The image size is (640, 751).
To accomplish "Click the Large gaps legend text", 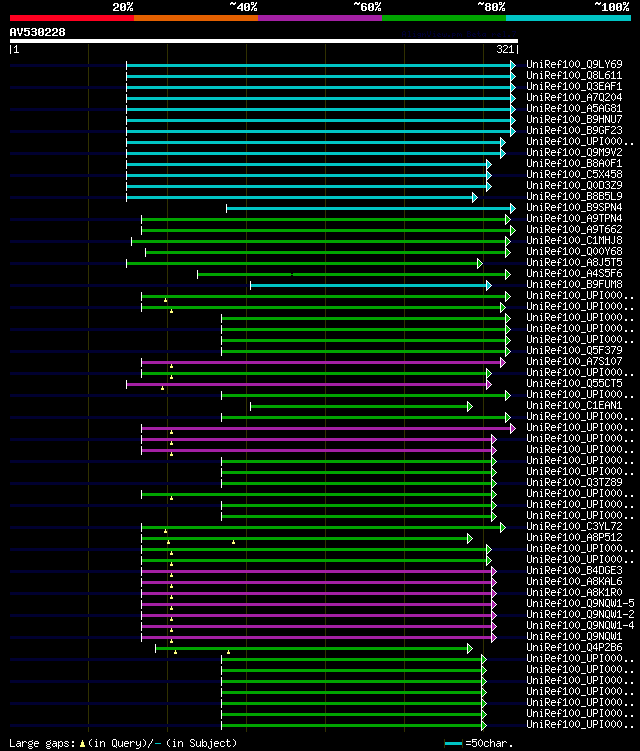I will (123, 743).
